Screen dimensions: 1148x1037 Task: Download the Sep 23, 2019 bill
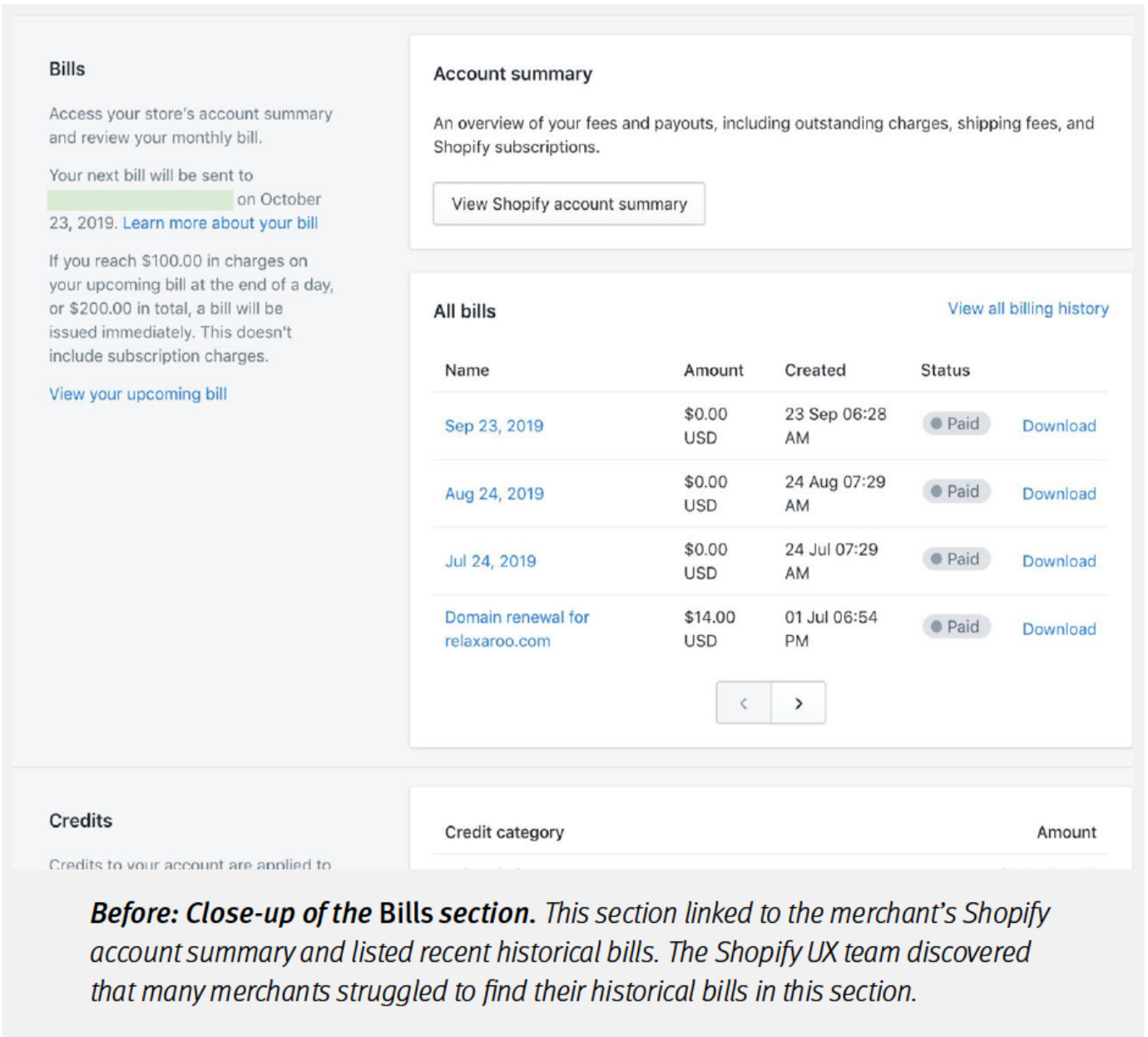(x=1059, y=426)
